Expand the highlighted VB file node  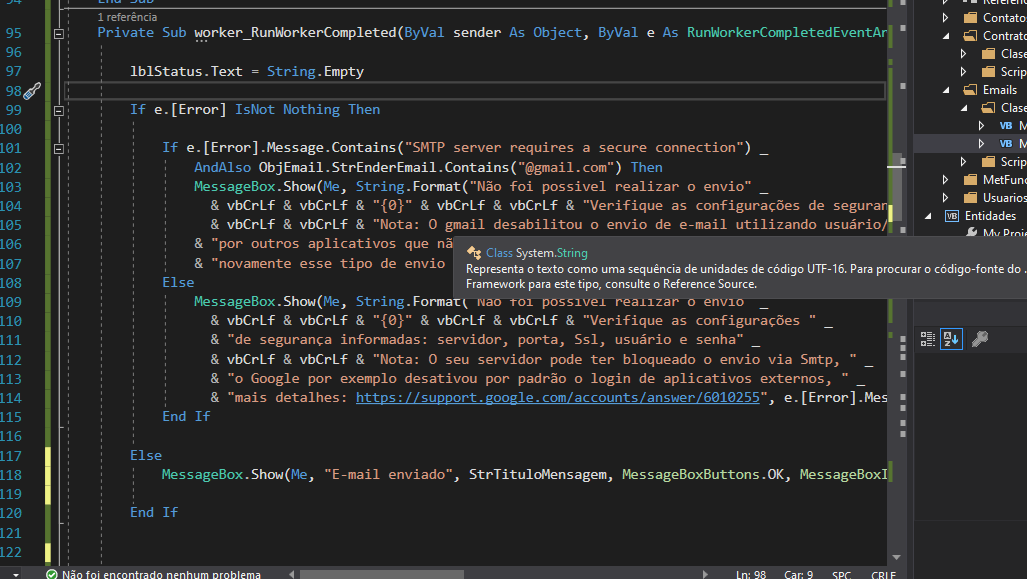pyautogui.click(x=981, y=143)
